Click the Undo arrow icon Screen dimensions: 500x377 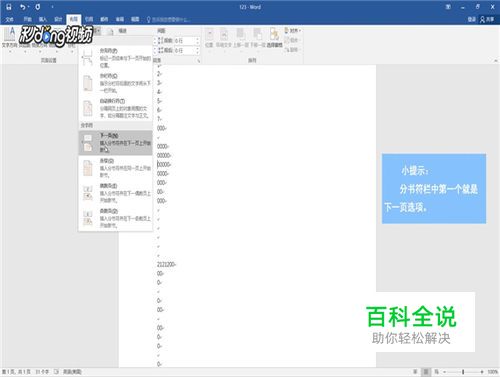(23, 7)
